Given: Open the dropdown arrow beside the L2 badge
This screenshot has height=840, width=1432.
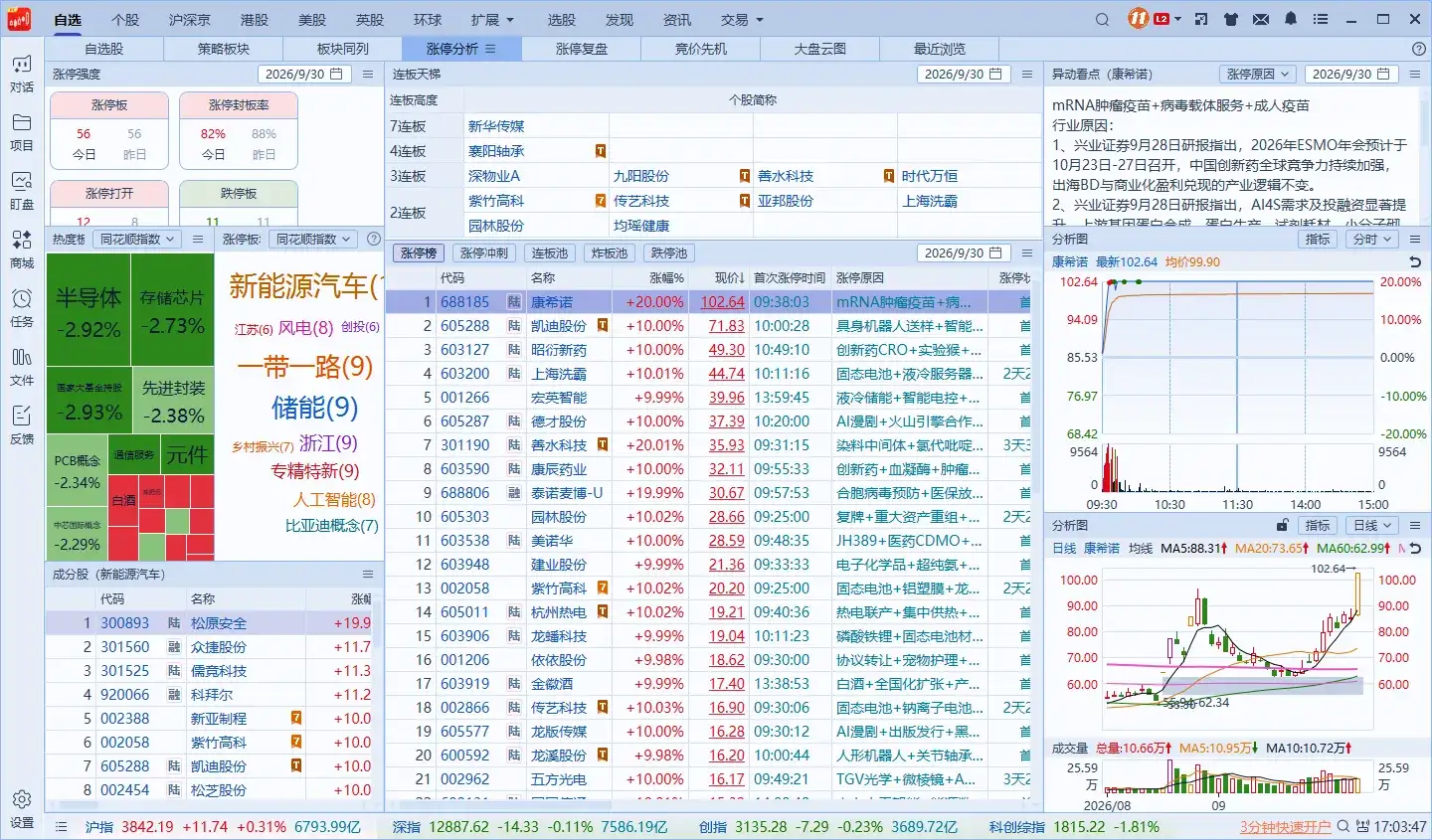Looking at the screenshot, I should click(x=1178, y=19).
